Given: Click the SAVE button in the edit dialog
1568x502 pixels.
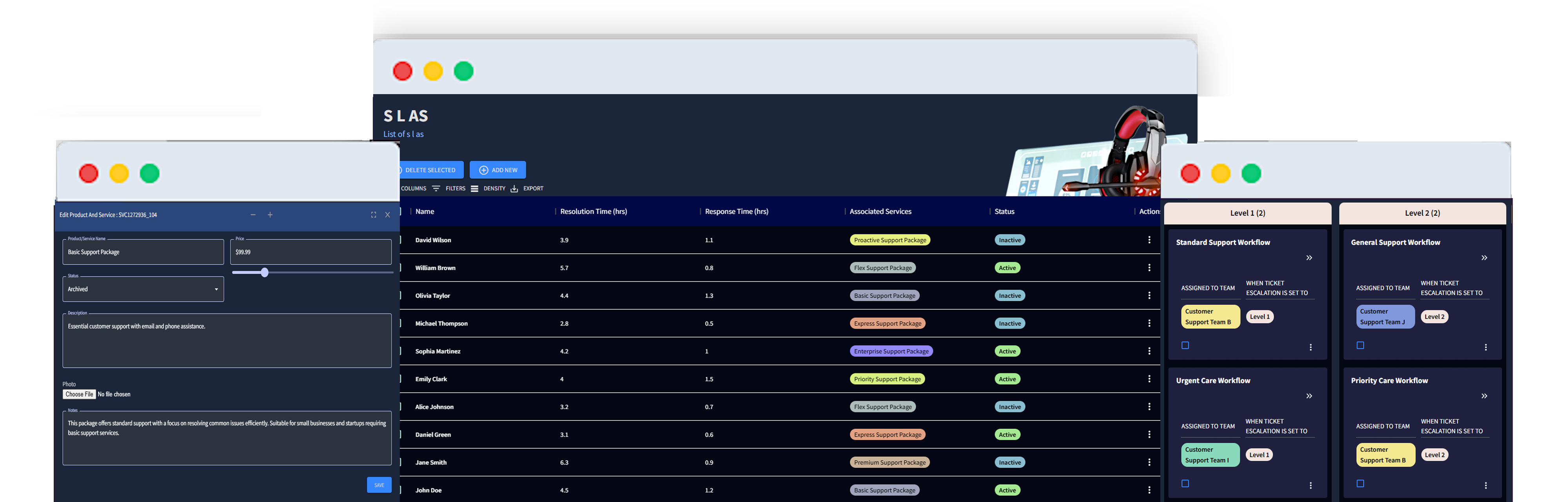Looking at the screenshot, I should click(x=379, y=485).
